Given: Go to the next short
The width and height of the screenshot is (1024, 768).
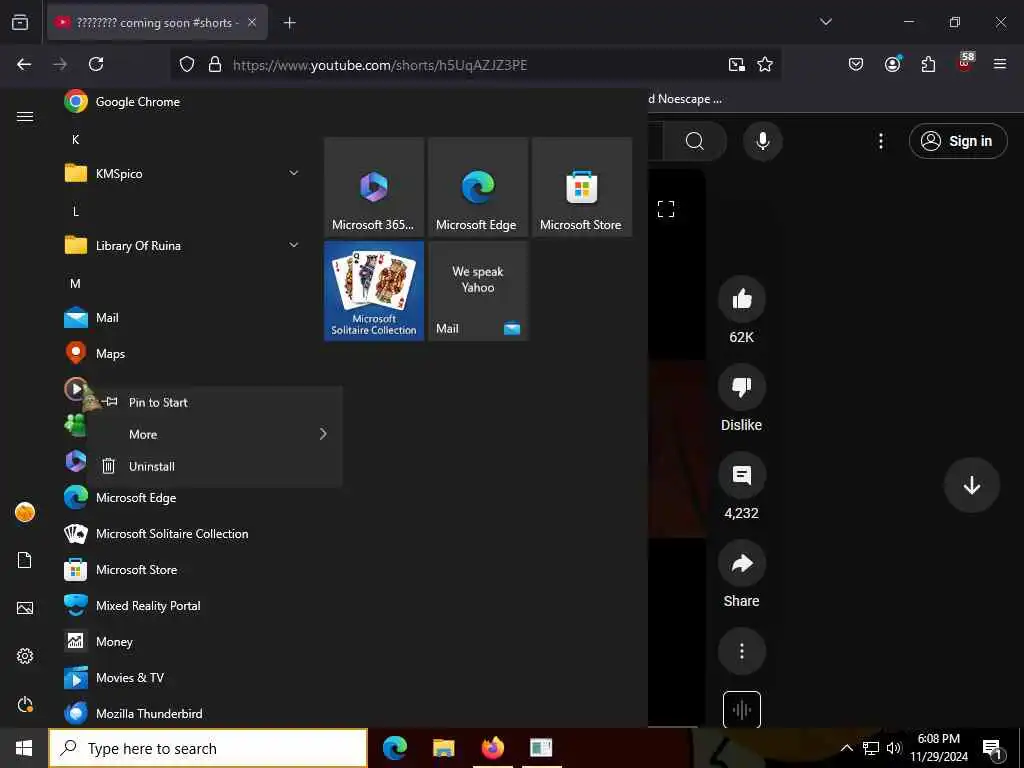Looking at the screenshot, I should [x=972, y=485].
